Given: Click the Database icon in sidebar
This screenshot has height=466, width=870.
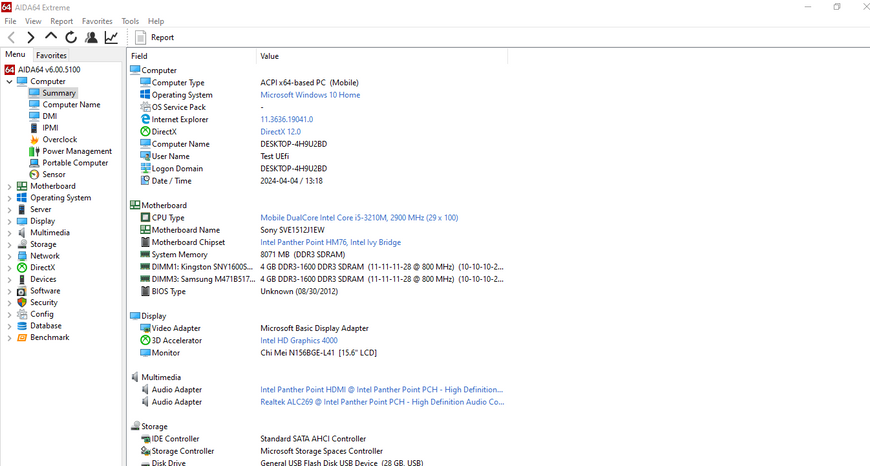Looking at the screenshot, I should (x=22, y=326).
